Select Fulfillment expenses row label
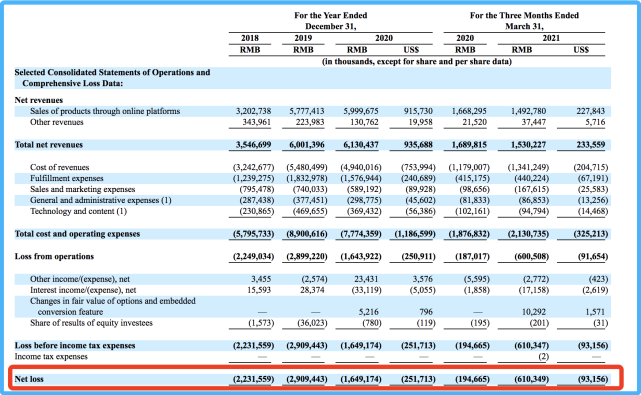 (x=67, y=178)
